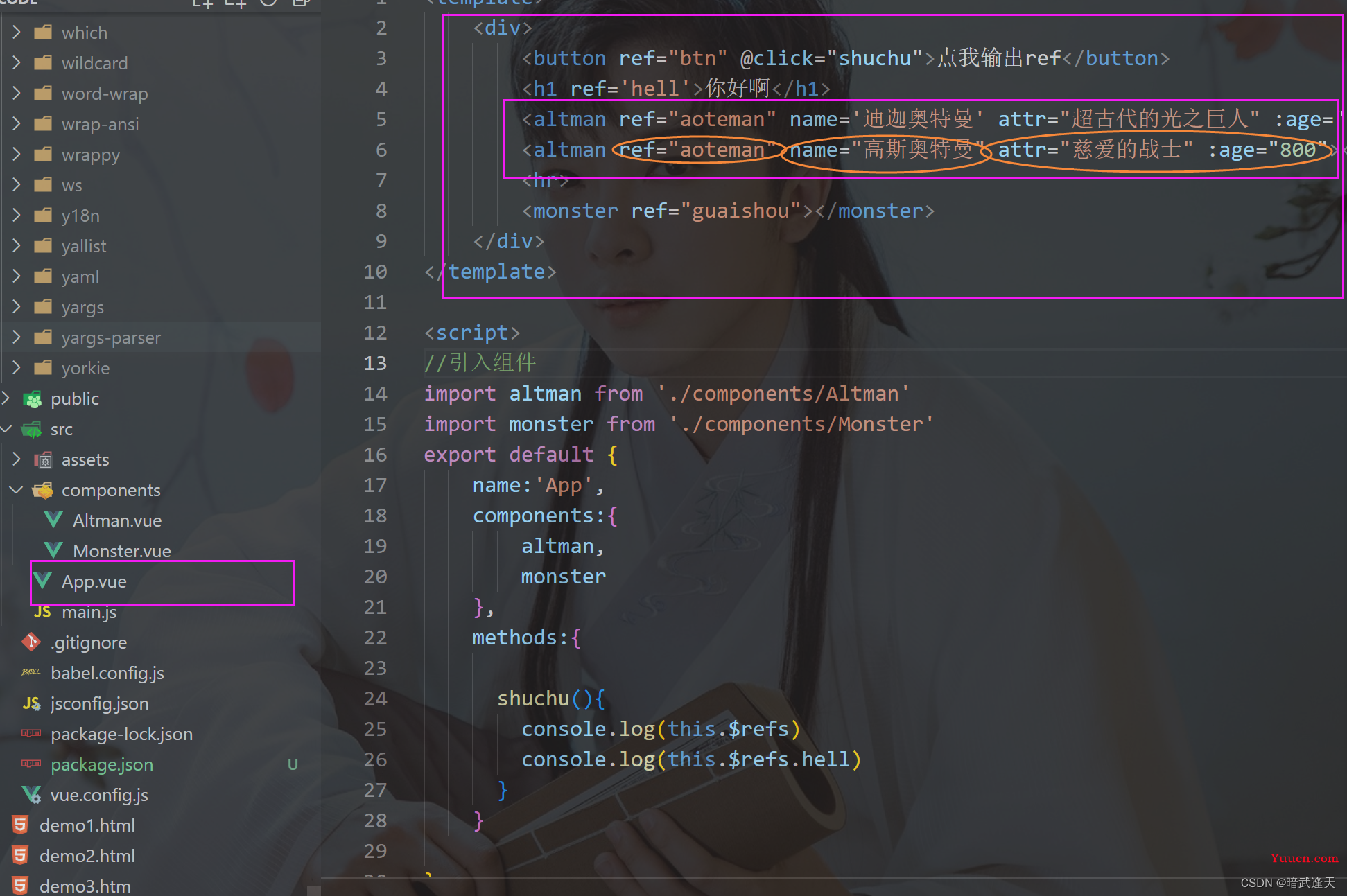Click console.log(this.$refs.hell) line
Image resolution: width=1347 pixels, height=896 pixels.
point(691,759)
